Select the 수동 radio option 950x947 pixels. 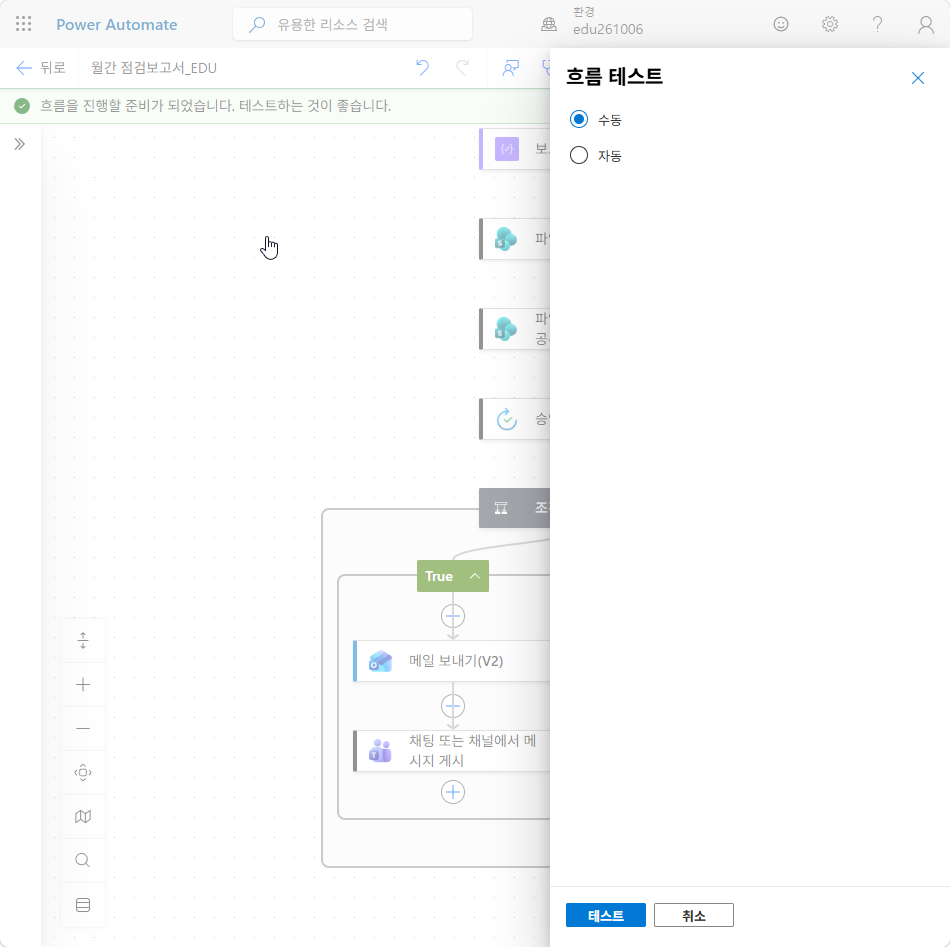(579, 119)
